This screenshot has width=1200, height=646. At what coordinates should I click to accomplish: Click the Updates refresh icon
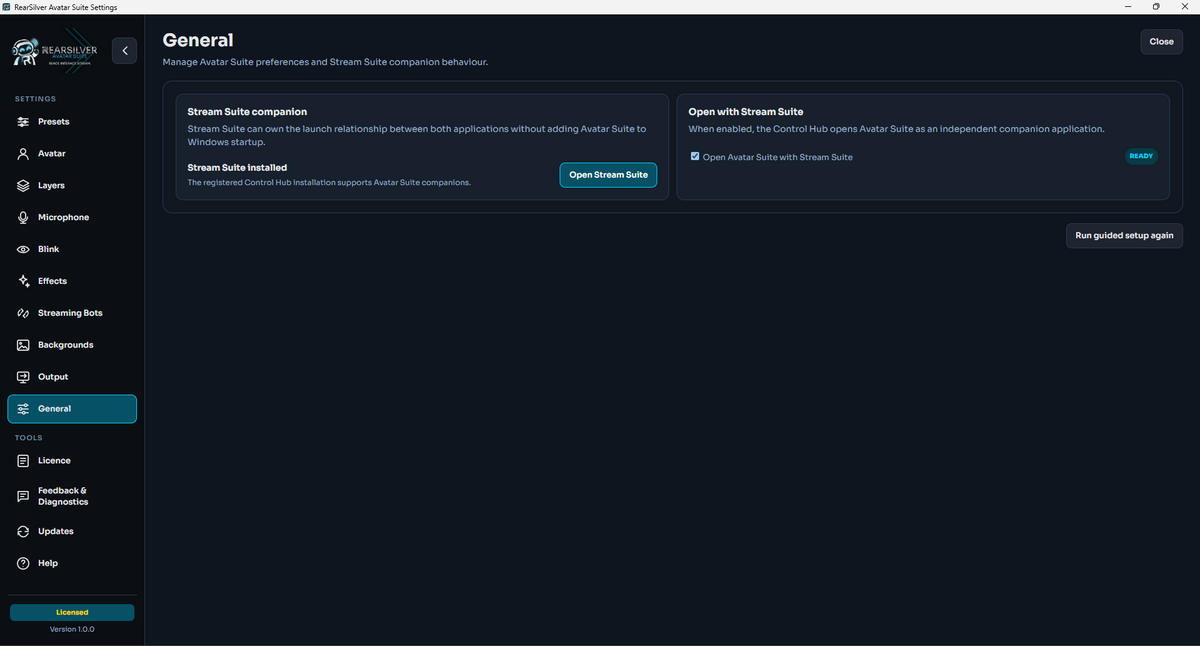24,531
